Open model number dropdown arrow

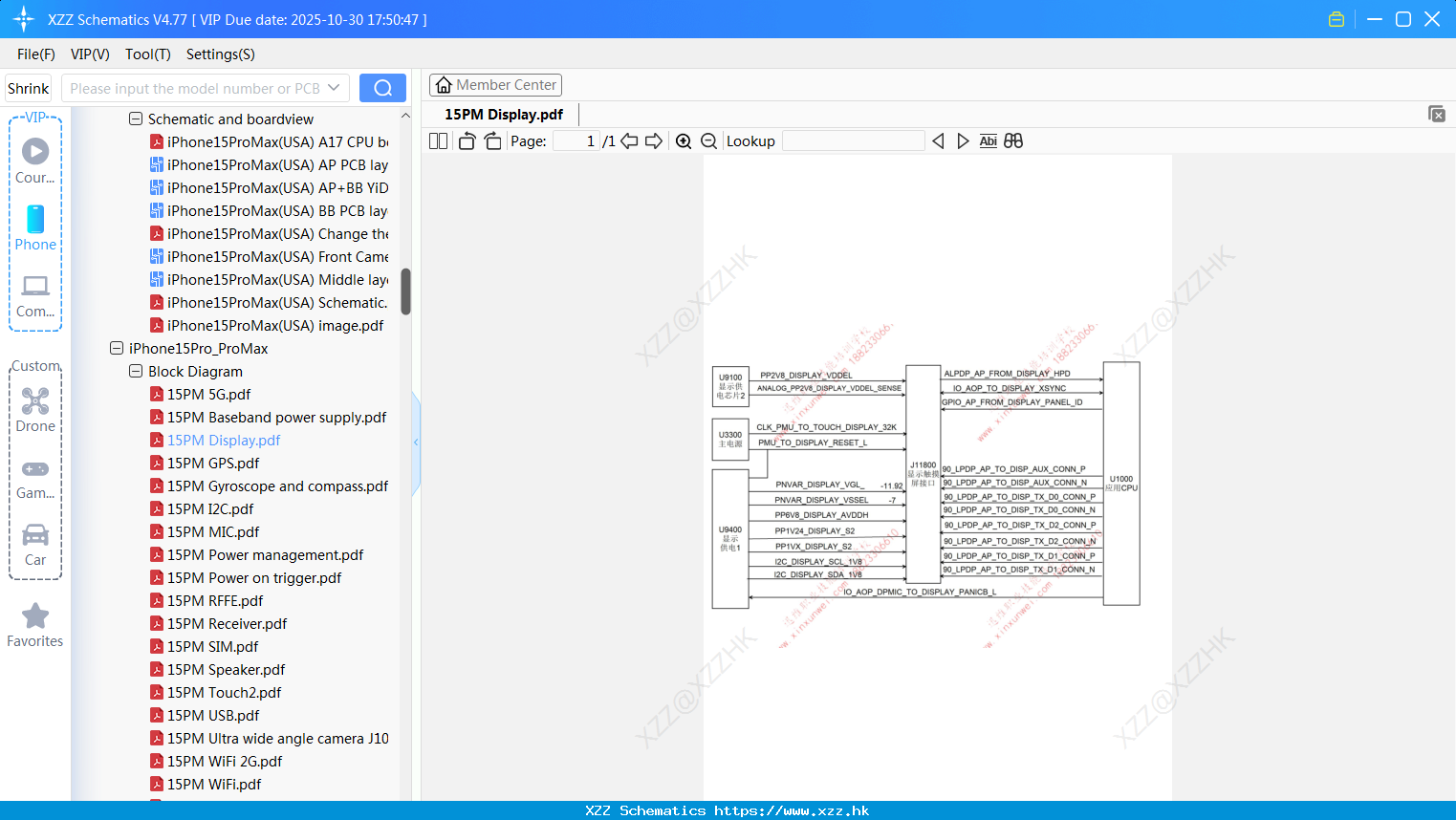334,88
